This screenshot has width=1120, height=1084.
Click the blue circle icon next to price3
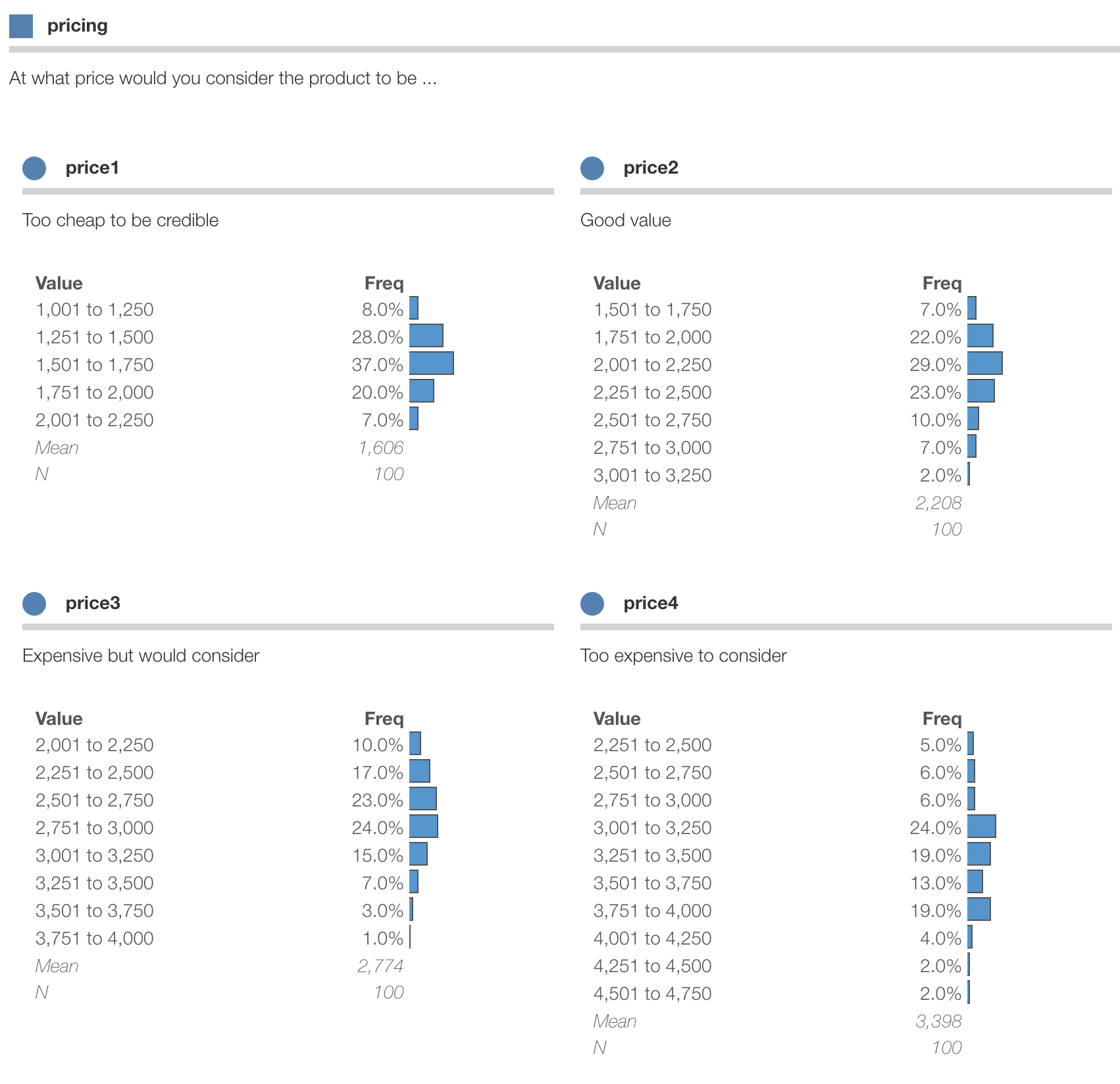[x=34, y=604]
